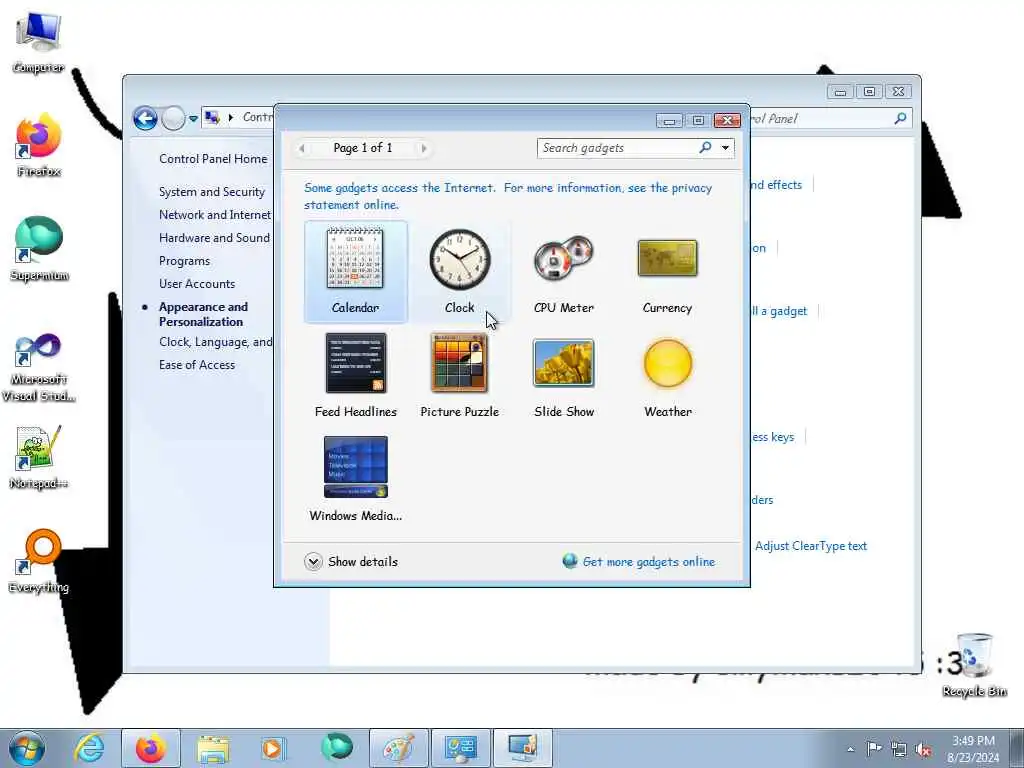
Task: Select the Feed Headlines gadget
Action: [x=356, y=376]
